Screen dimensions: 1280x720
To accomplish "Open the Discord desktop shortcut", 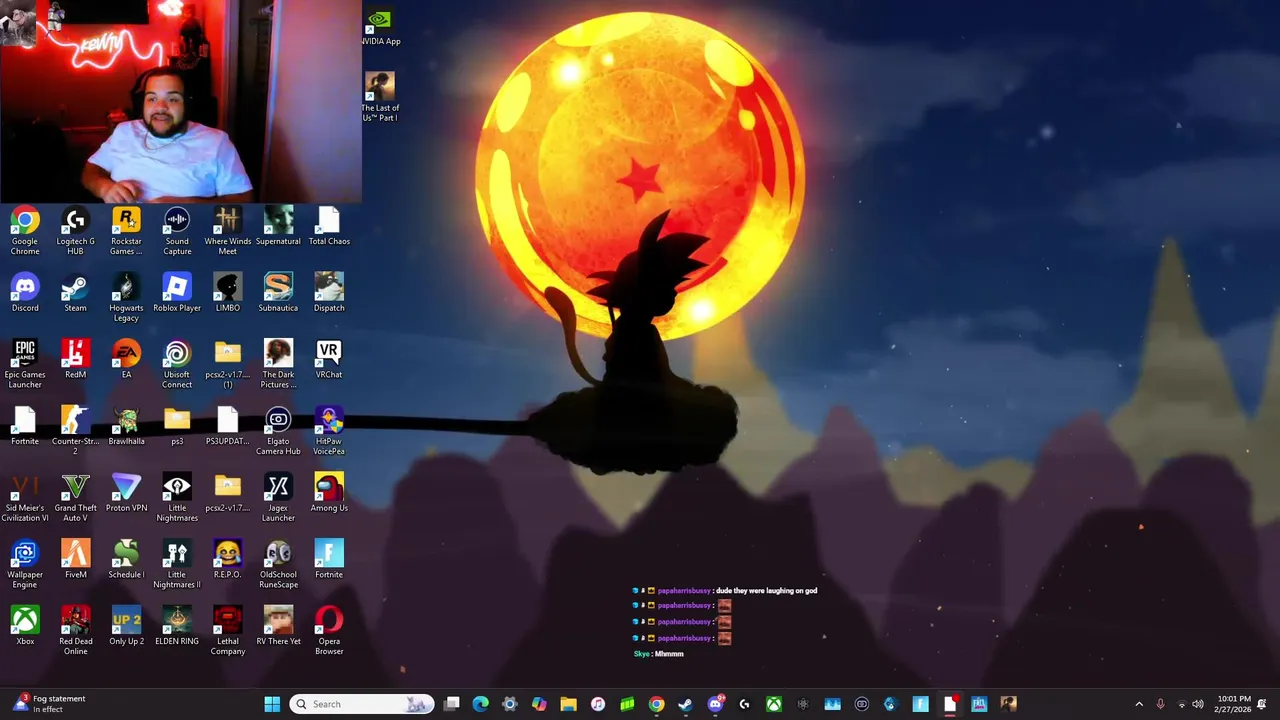I will click(x=25, y=293).
